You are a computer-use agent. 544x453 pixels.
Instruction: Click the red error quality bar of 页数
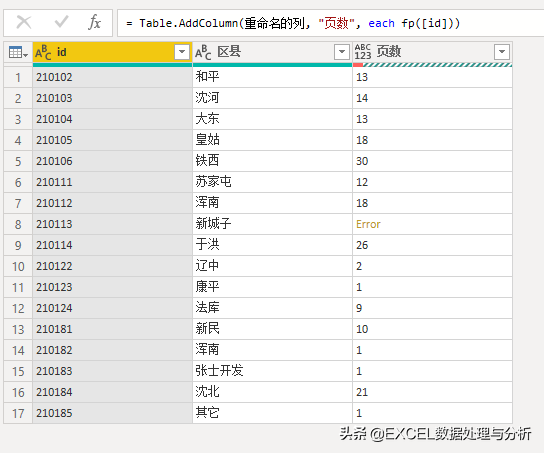click(358, 65)
